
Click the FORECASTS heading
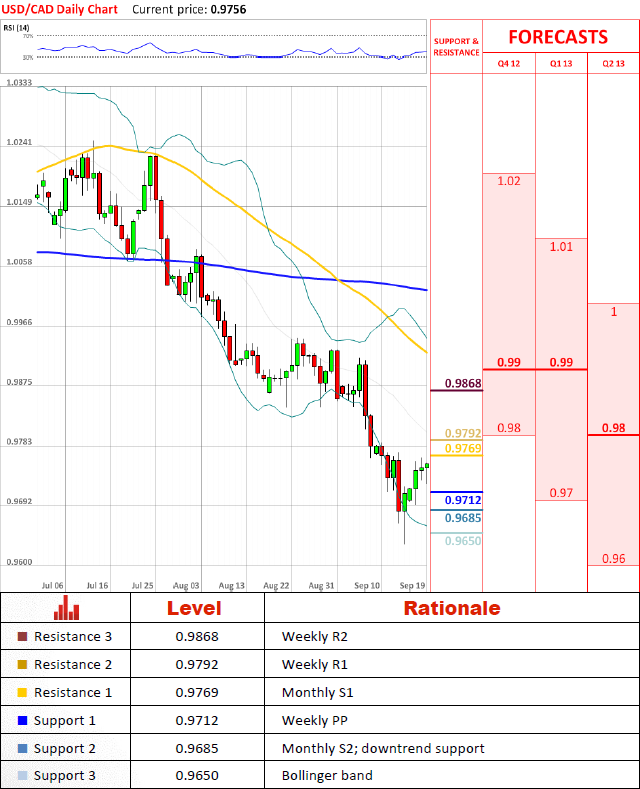pyautogui.click(x=558, y=37)
